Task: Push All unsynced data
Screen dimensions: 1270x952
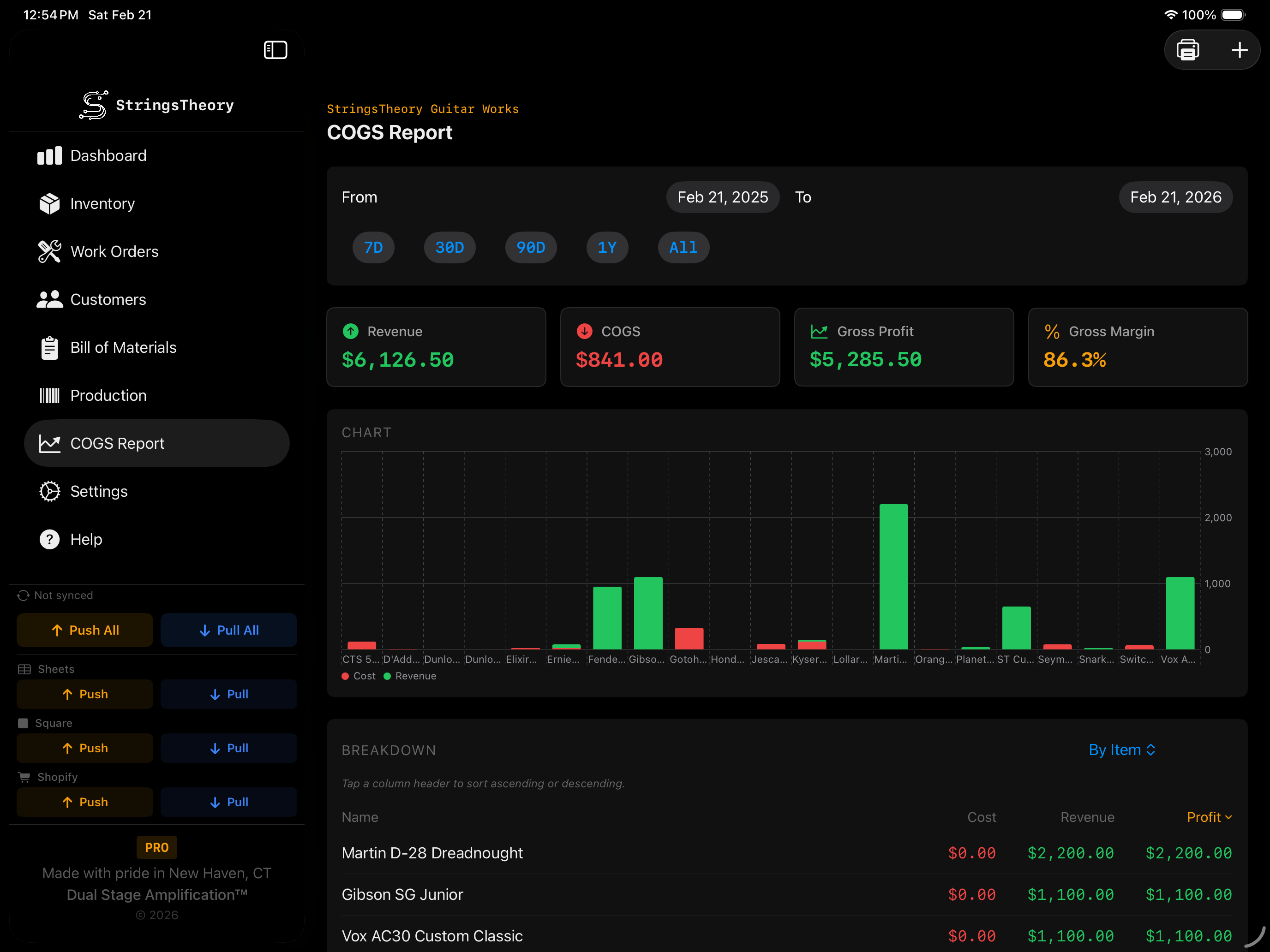Action: coord(84,630)
